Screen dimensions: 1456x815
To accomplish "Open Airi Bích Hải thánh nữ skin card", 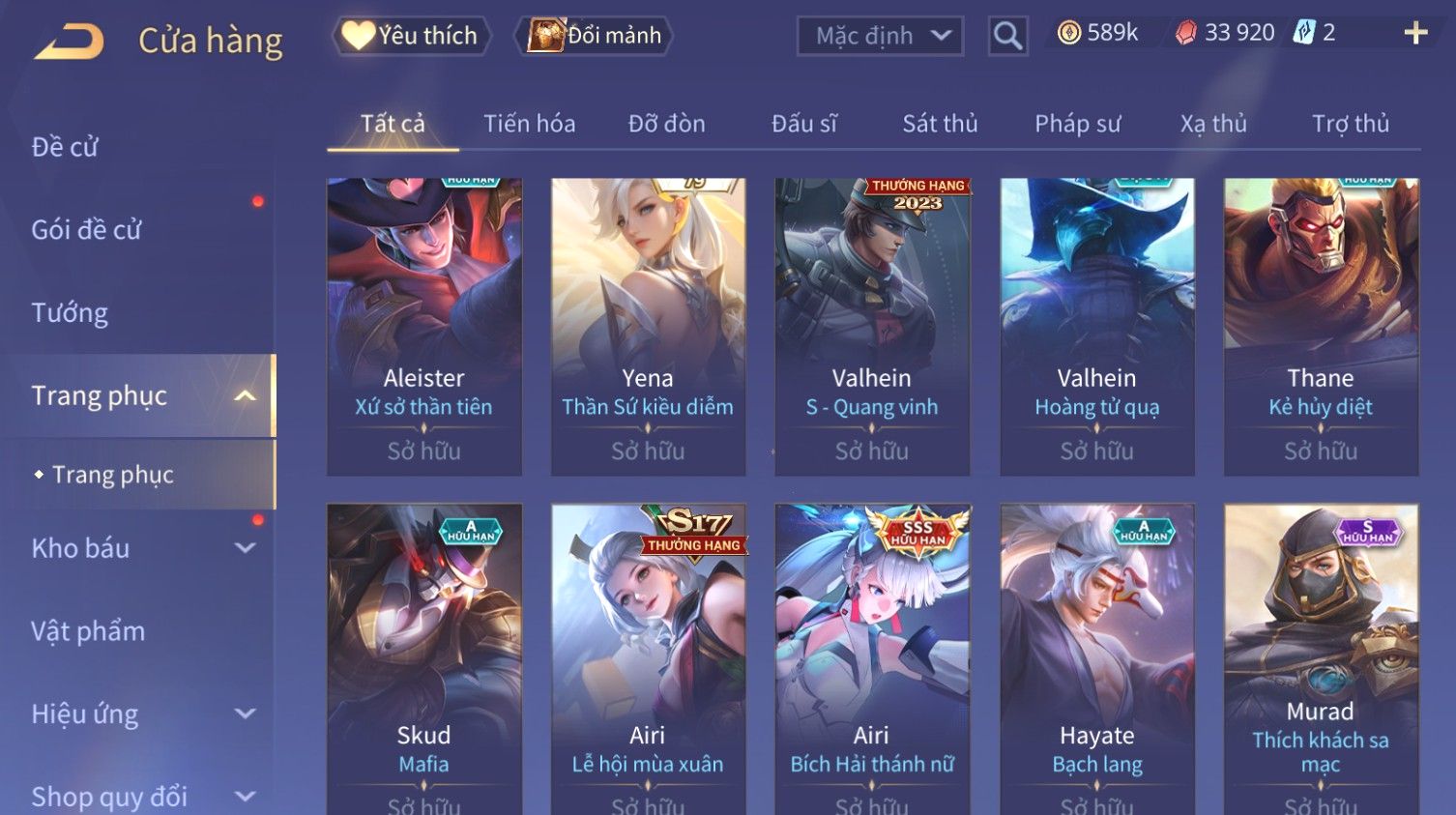I will click(872, 659).
